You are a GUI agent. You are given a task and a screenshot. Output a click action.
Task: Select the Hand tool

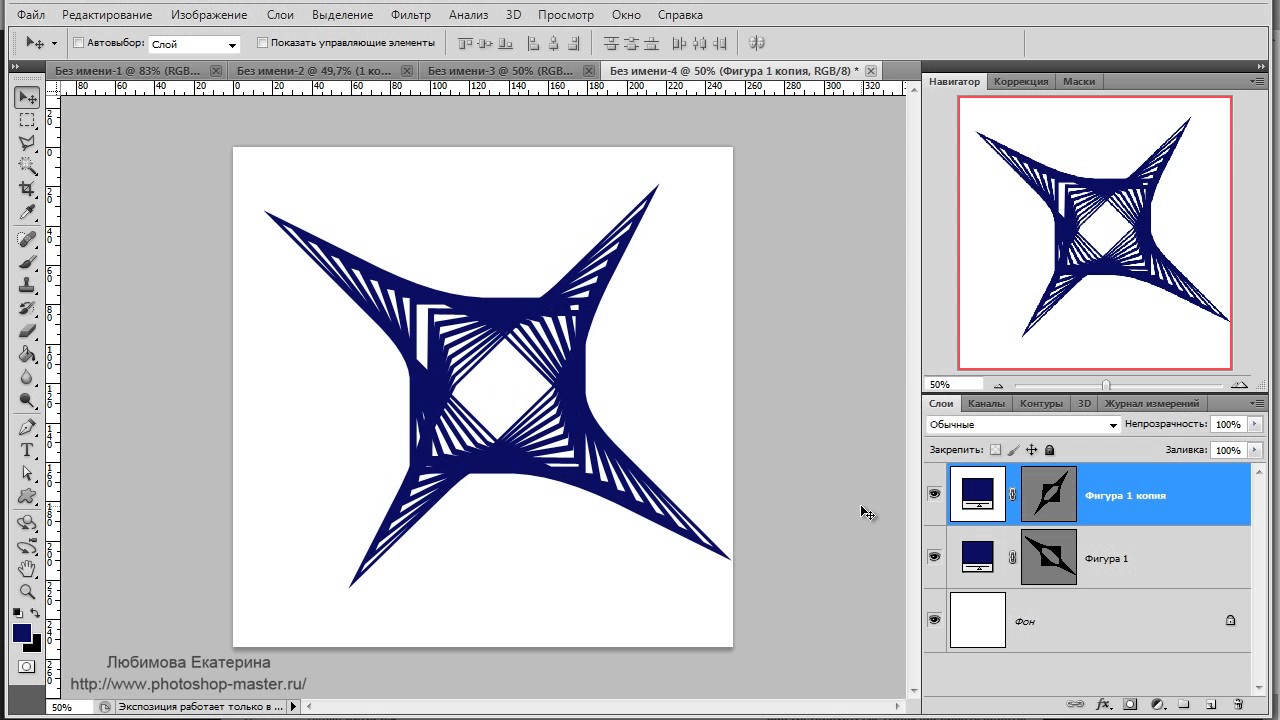pos(27,568)
